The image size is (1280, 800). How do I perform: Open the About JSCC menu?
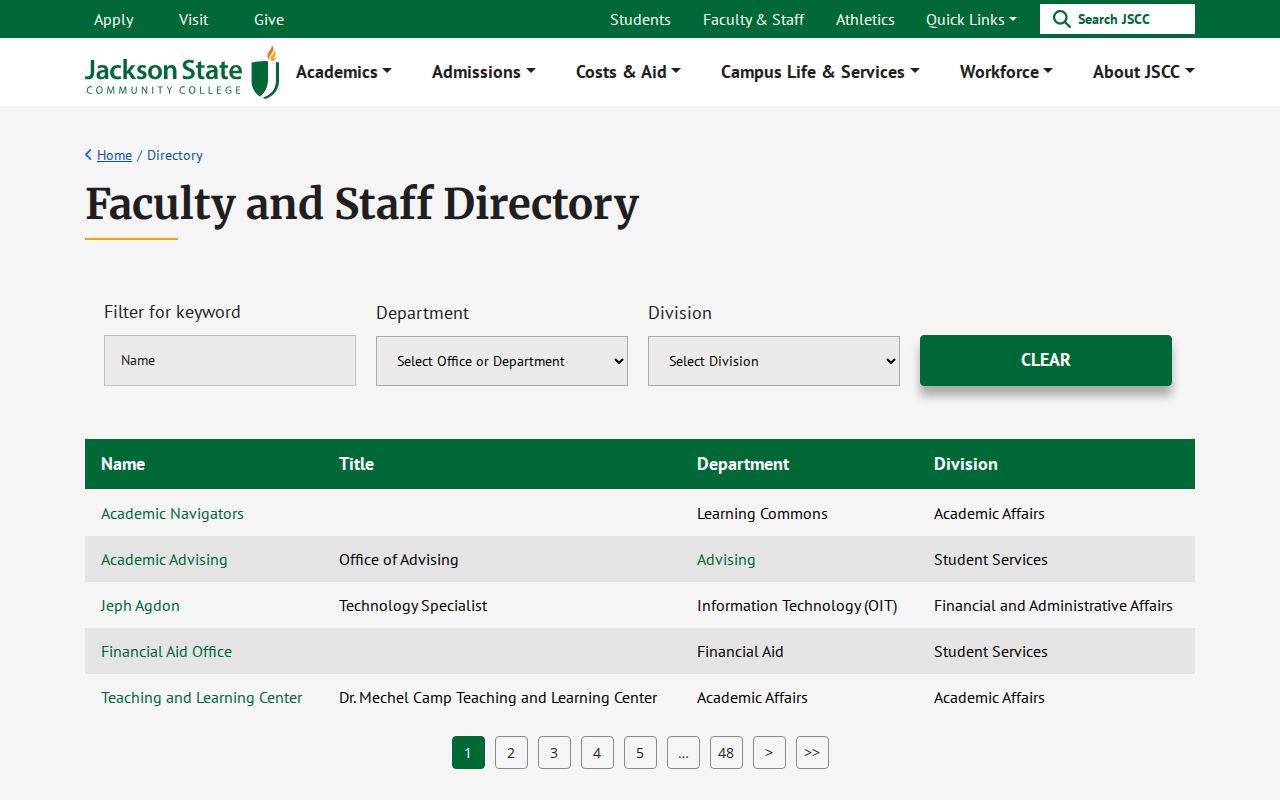1144,72
